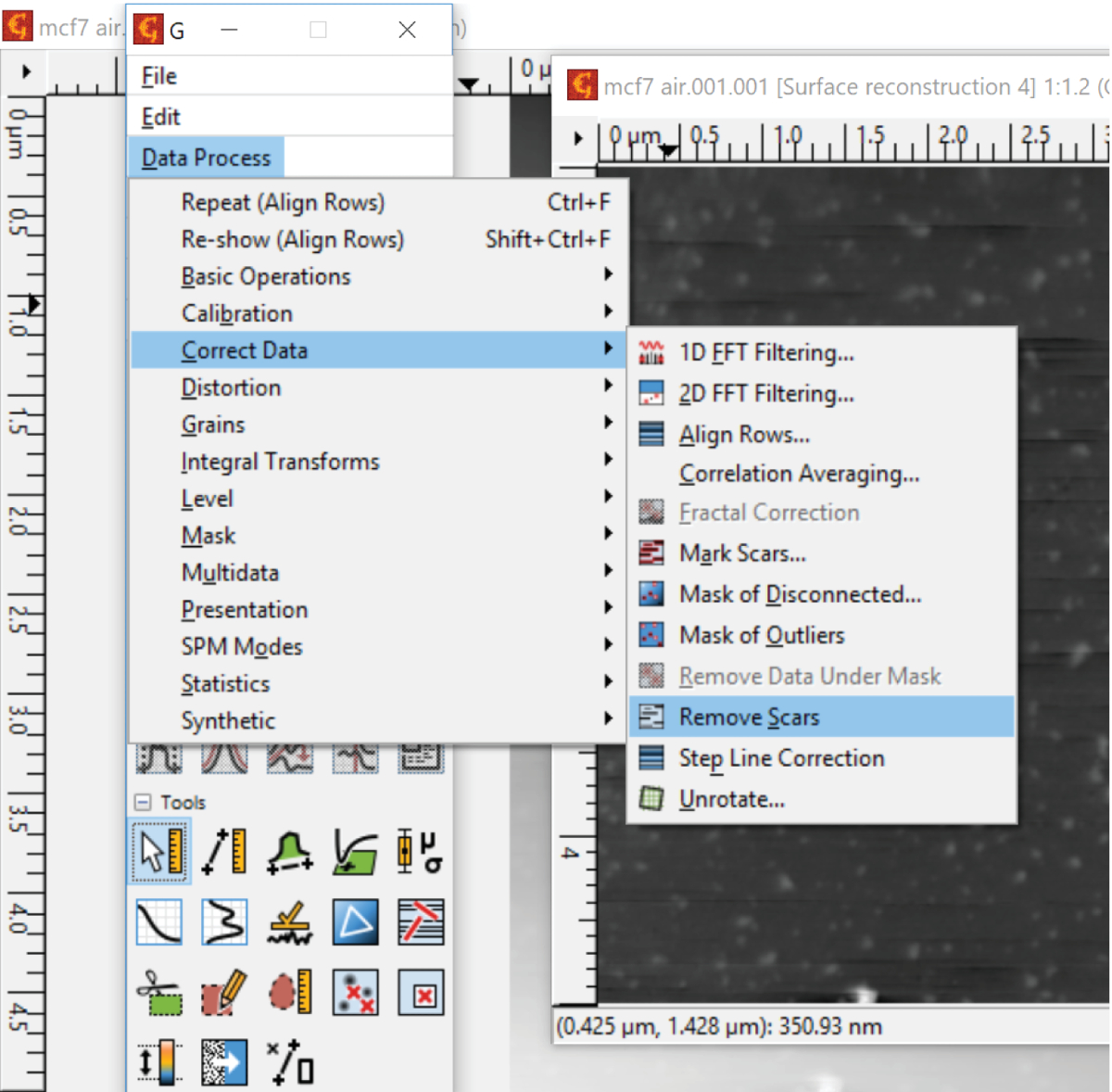Click Step Line Correction
Screen dimensions: 1112x1092
click(781, 758)
